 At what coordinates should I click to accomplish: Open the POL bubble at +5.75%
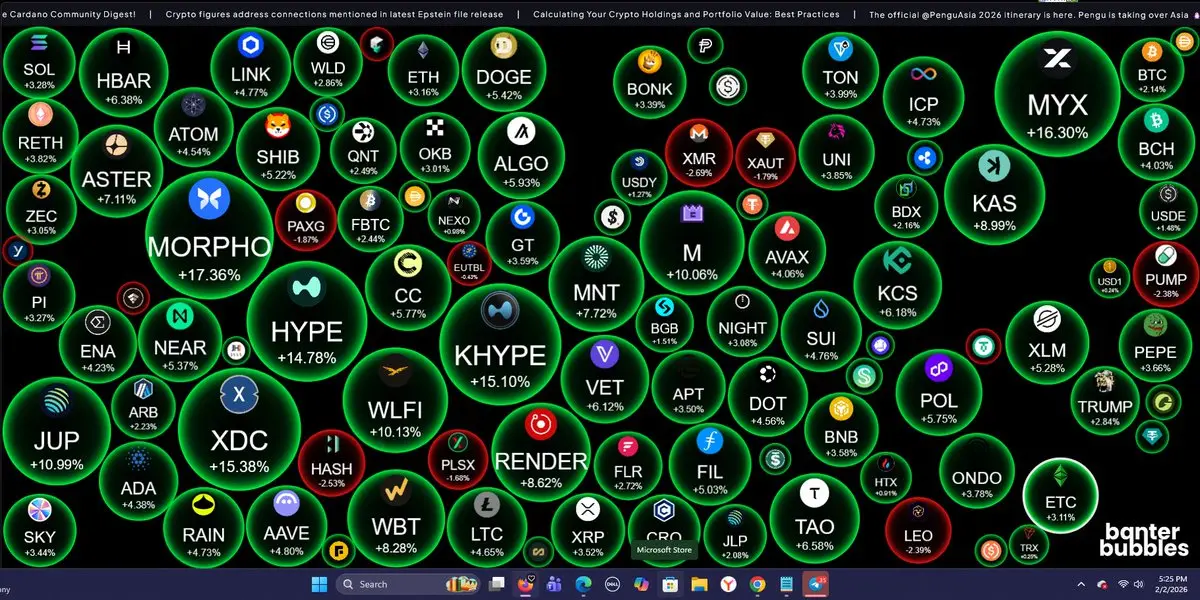point(938,391)
